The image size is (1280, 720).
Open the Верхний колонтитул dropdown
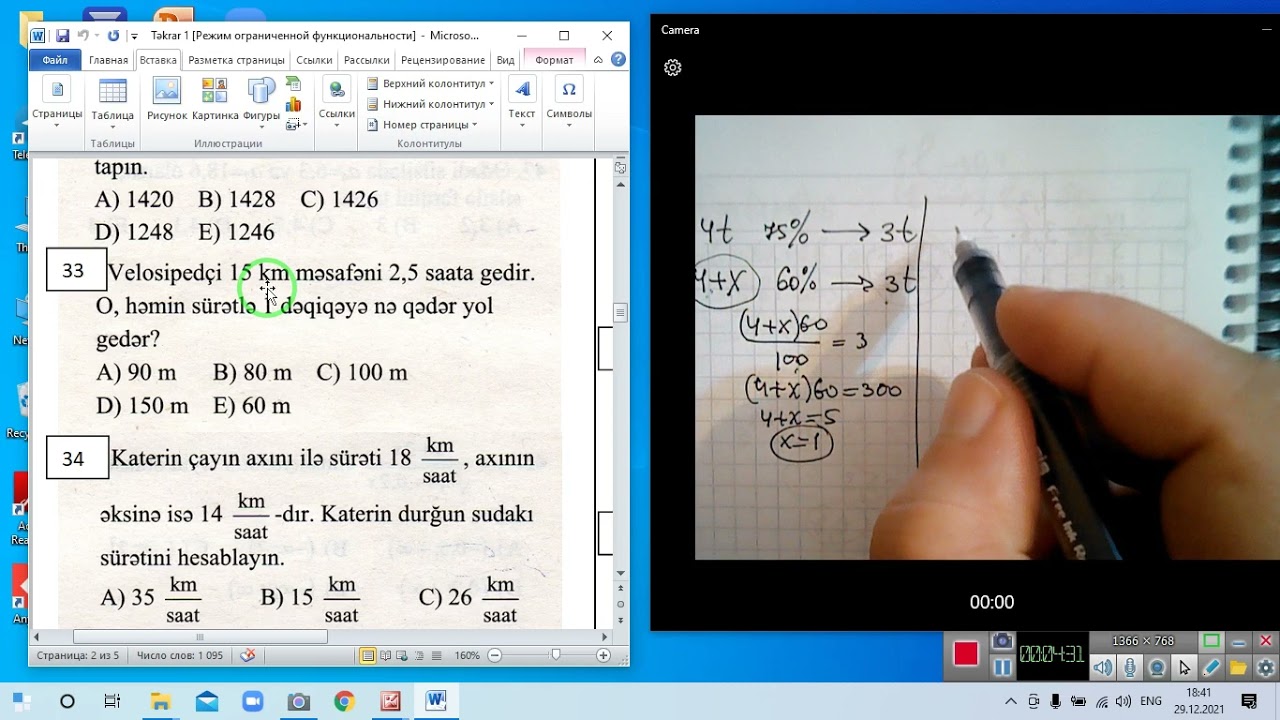point(431,84)
